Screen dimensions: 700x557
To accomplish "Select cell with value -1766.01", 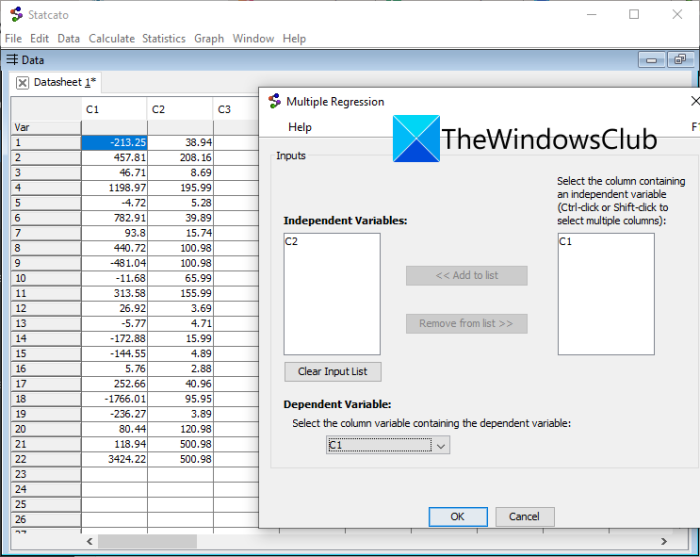I will point(114,399).
